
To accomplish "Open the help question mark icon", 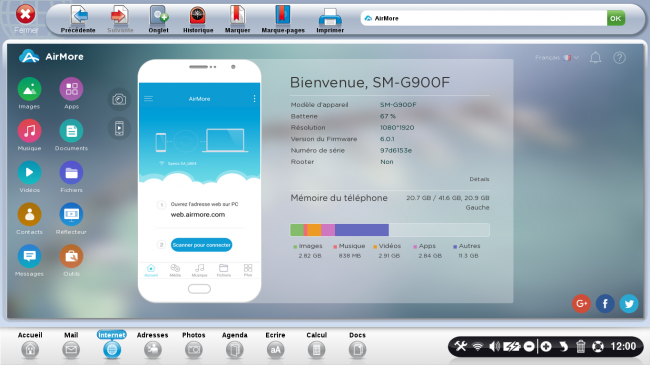I will pyautogui.click(x=619, y=58).
